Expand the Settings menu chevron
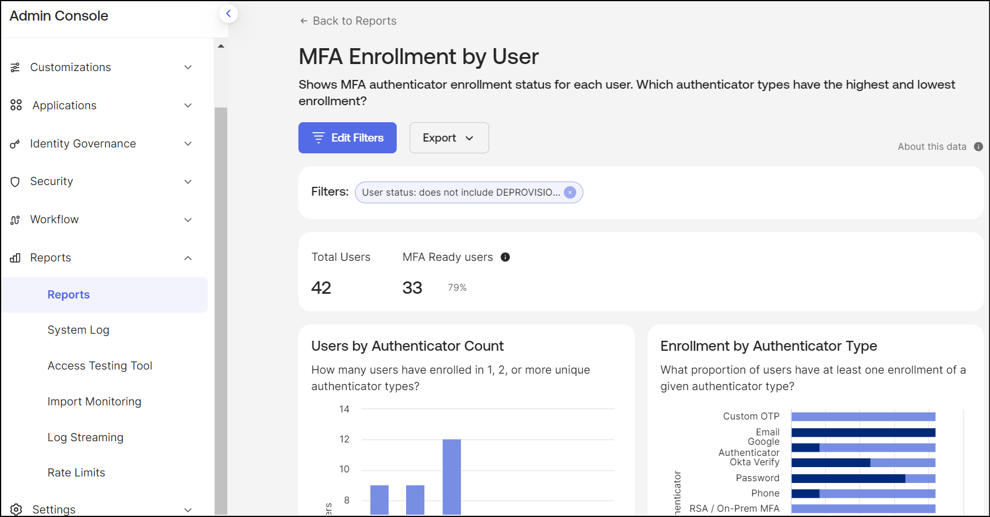The image size is (990, 517). pyautogui.click(x=188, y=509)
